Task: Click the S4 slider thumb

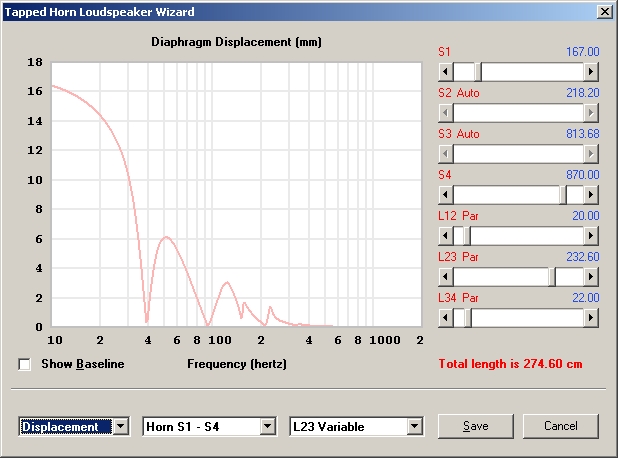Action: (563, 195)
